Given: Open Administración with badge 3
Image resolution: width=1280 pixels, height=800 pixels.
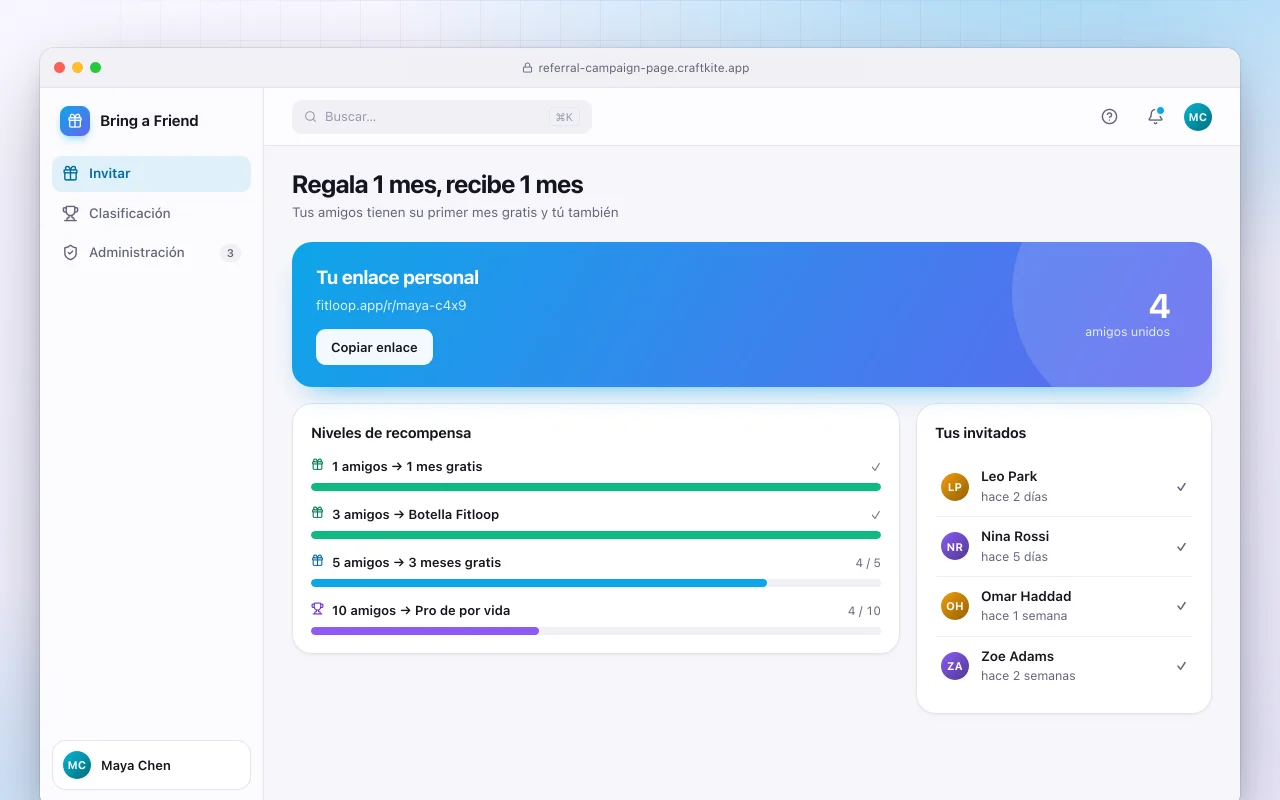Looking at the screenshot, I should pyautogui.click(x=151, y=253).
